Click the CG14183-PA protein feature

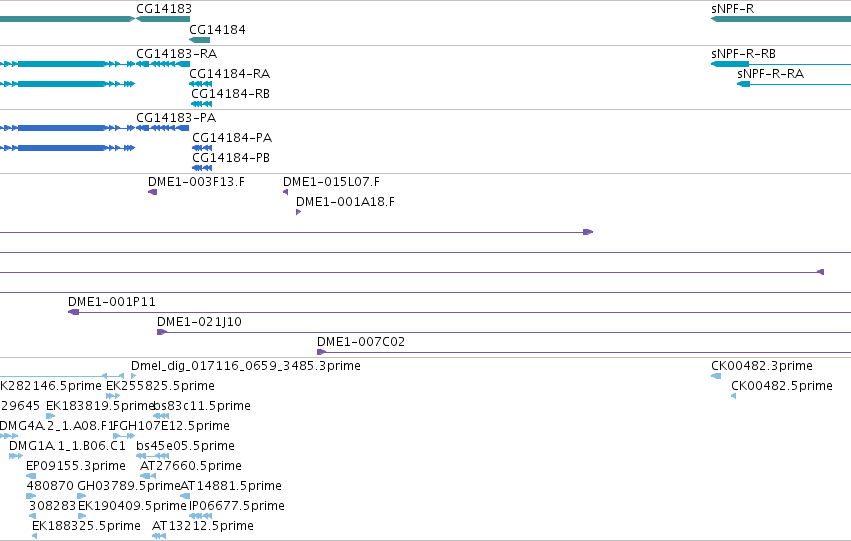162,128
